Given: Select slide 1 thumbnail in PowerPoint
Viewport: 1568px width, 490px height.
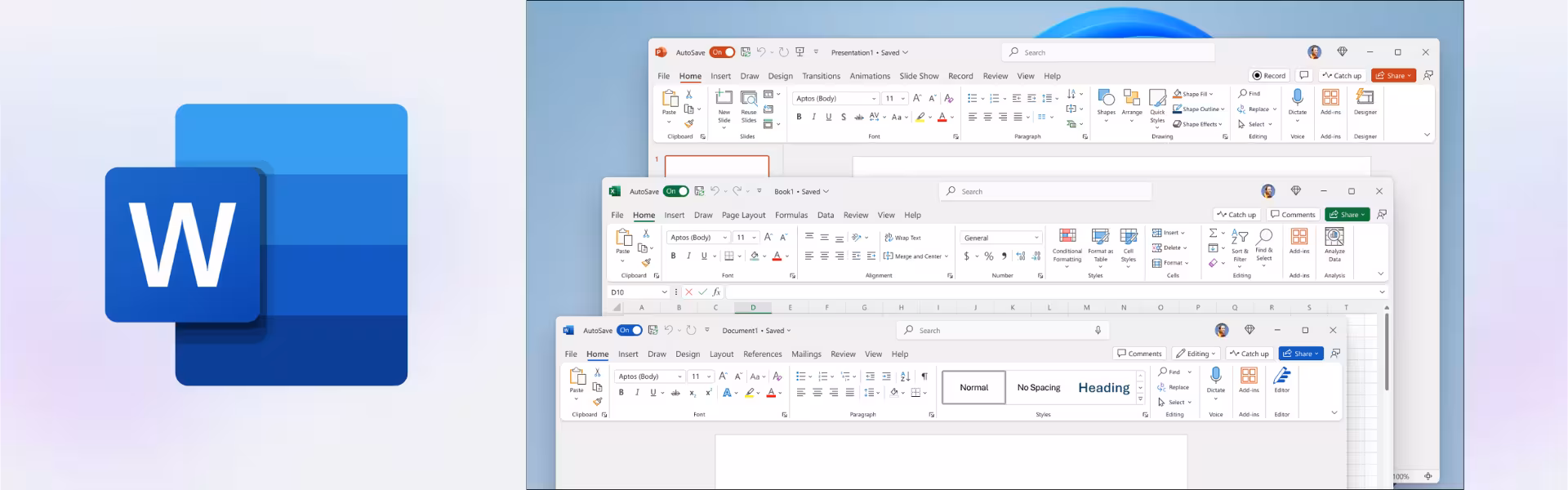Looking at the screenshot, I should point(717,166).
